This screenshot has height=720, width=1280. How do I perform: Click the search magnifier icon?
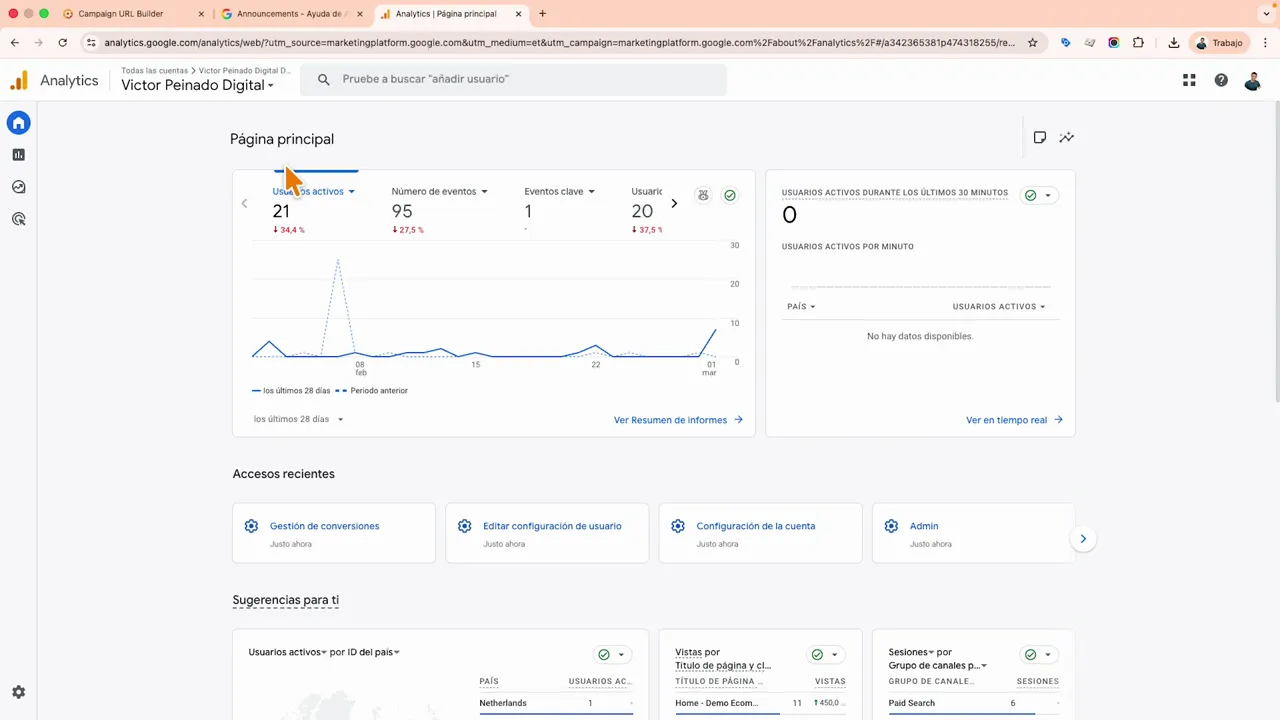point(323,79)
